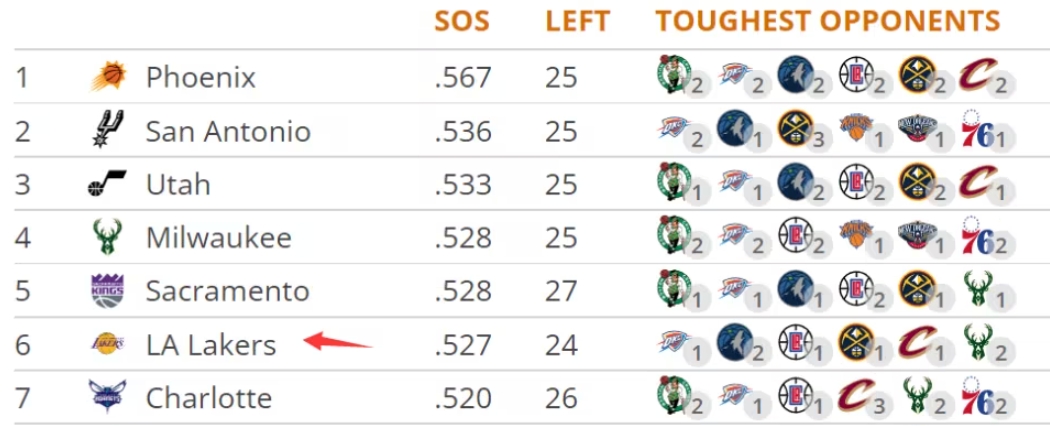
Task: Click the TOUGHEST OPPONENTS column header
Action: click(x=827, y=21)
